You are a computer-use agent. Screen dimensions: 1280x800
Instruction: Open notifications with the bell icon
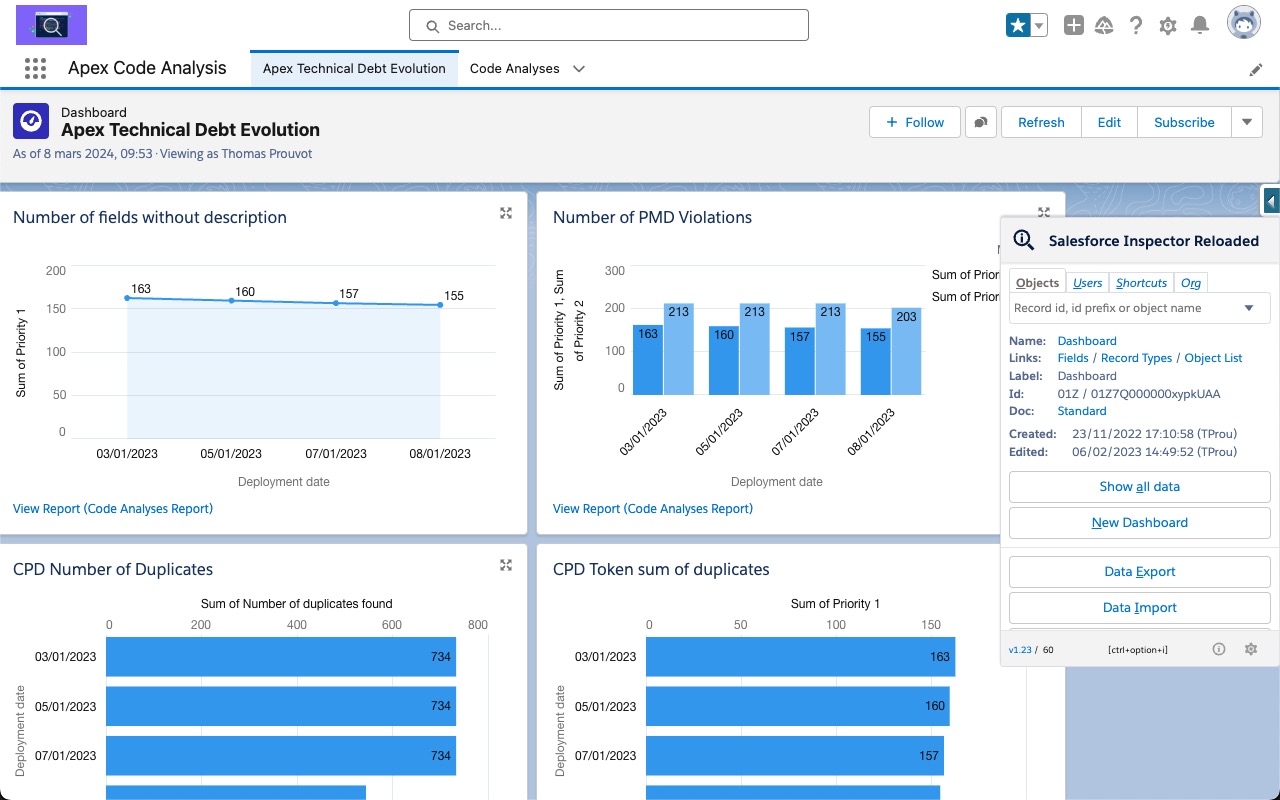(1199, 25)
